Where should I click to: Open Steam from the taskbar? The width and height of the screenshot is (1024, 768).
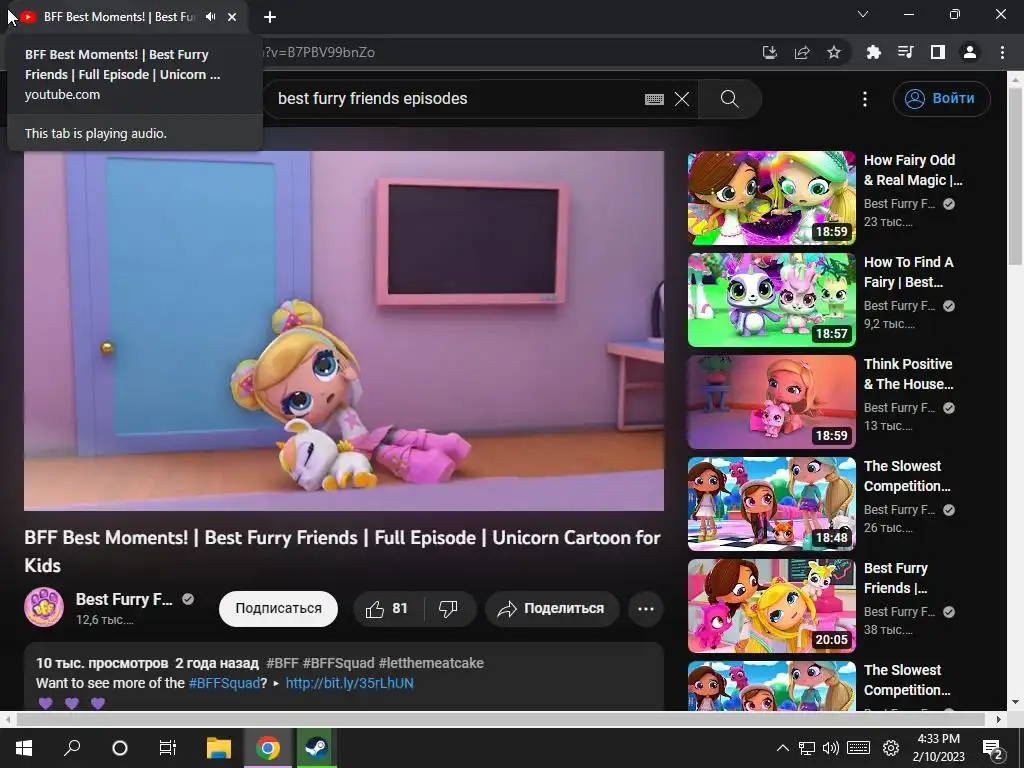click(x=316, y=748)
